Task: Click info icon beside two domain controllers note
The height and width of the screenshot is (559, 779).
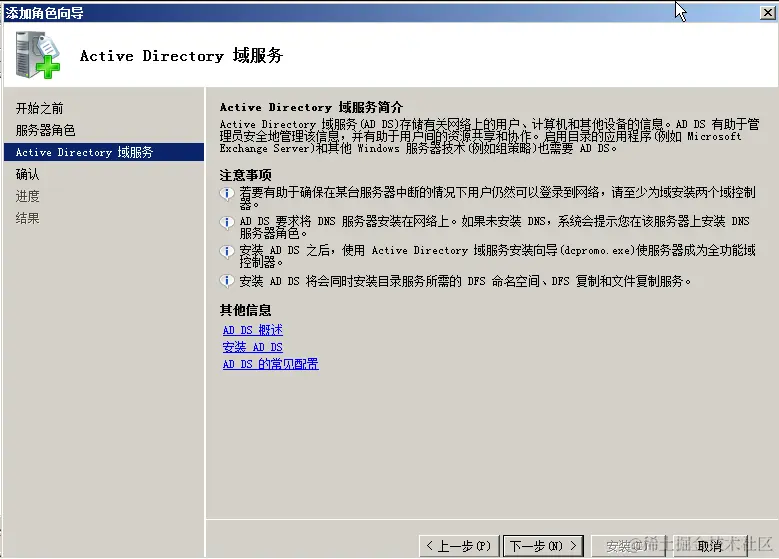Action: [227, 193]
